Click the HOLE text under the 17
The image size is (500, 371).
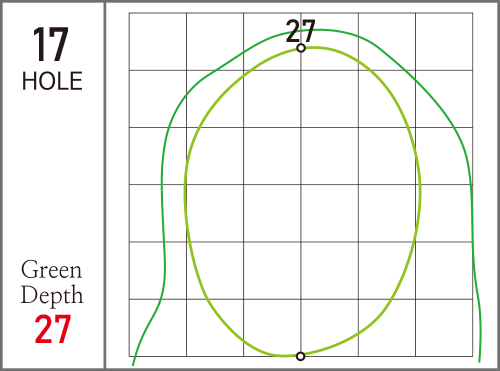[x=52, y=81]
